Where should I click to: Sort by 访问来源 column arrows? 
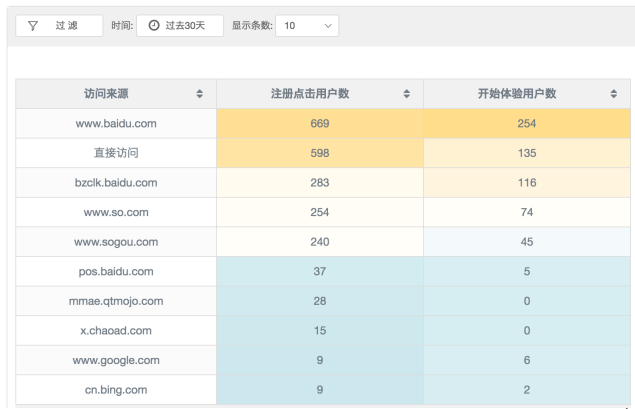point(199,94)
